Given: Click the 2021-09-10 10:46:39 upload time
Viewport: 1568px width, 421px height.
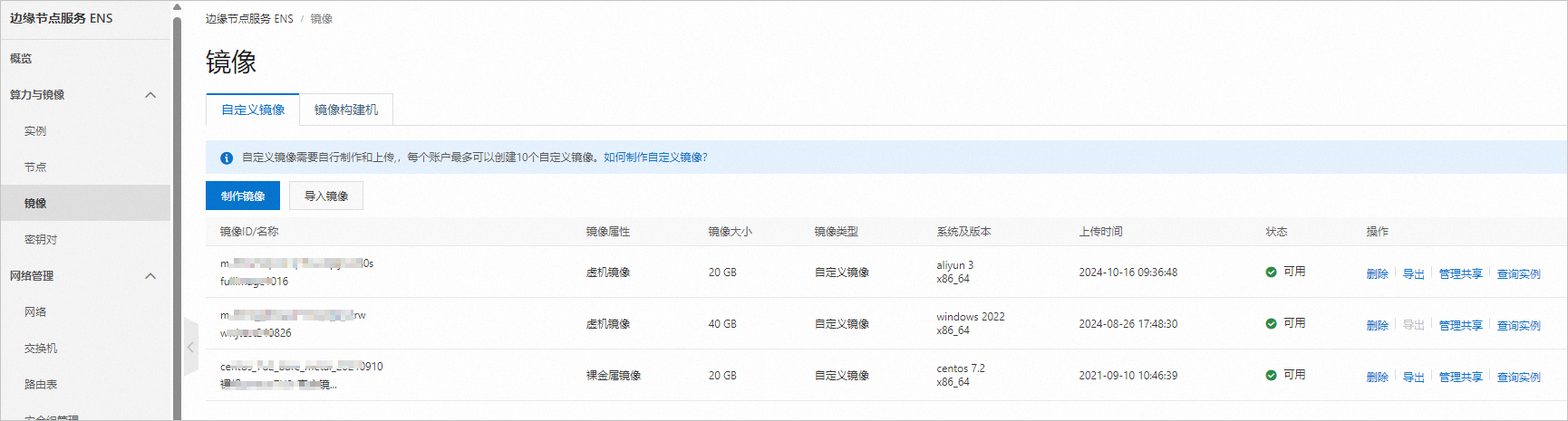Looking at the screenshot, I should click(x=1128, y=375).
